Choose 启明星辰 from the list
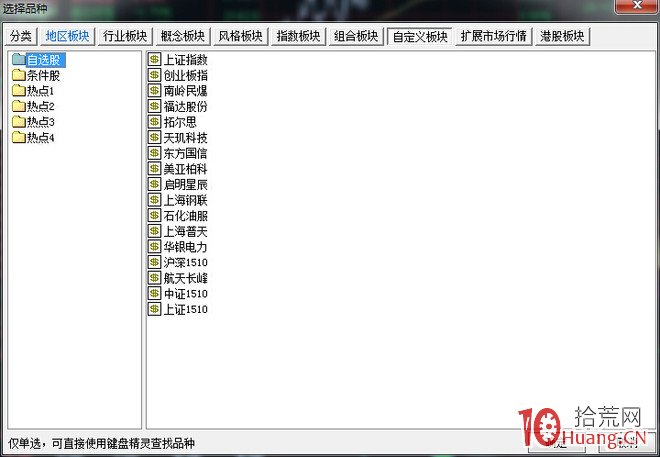Image resolution: width=660 pixels, height=457 pixels. tap(185, 185)
